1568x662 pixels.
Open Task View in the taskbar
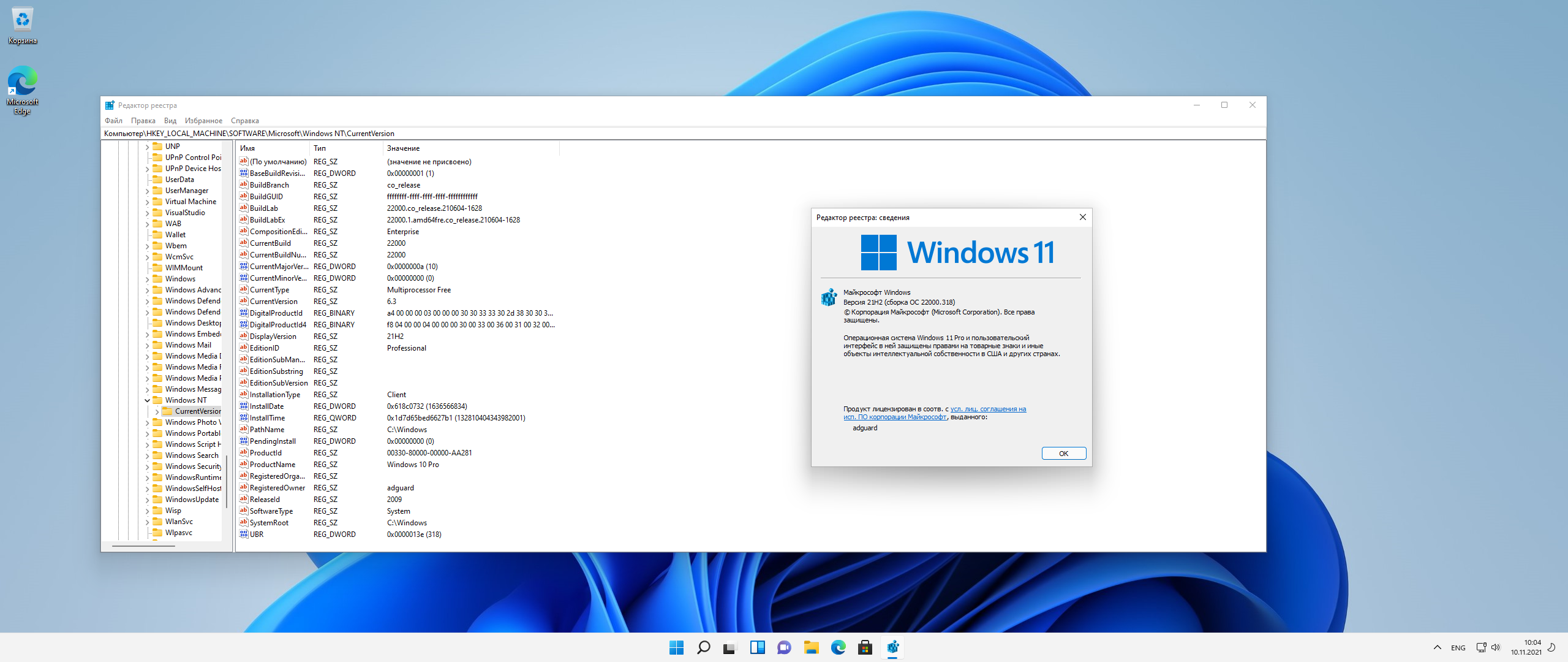729,647
